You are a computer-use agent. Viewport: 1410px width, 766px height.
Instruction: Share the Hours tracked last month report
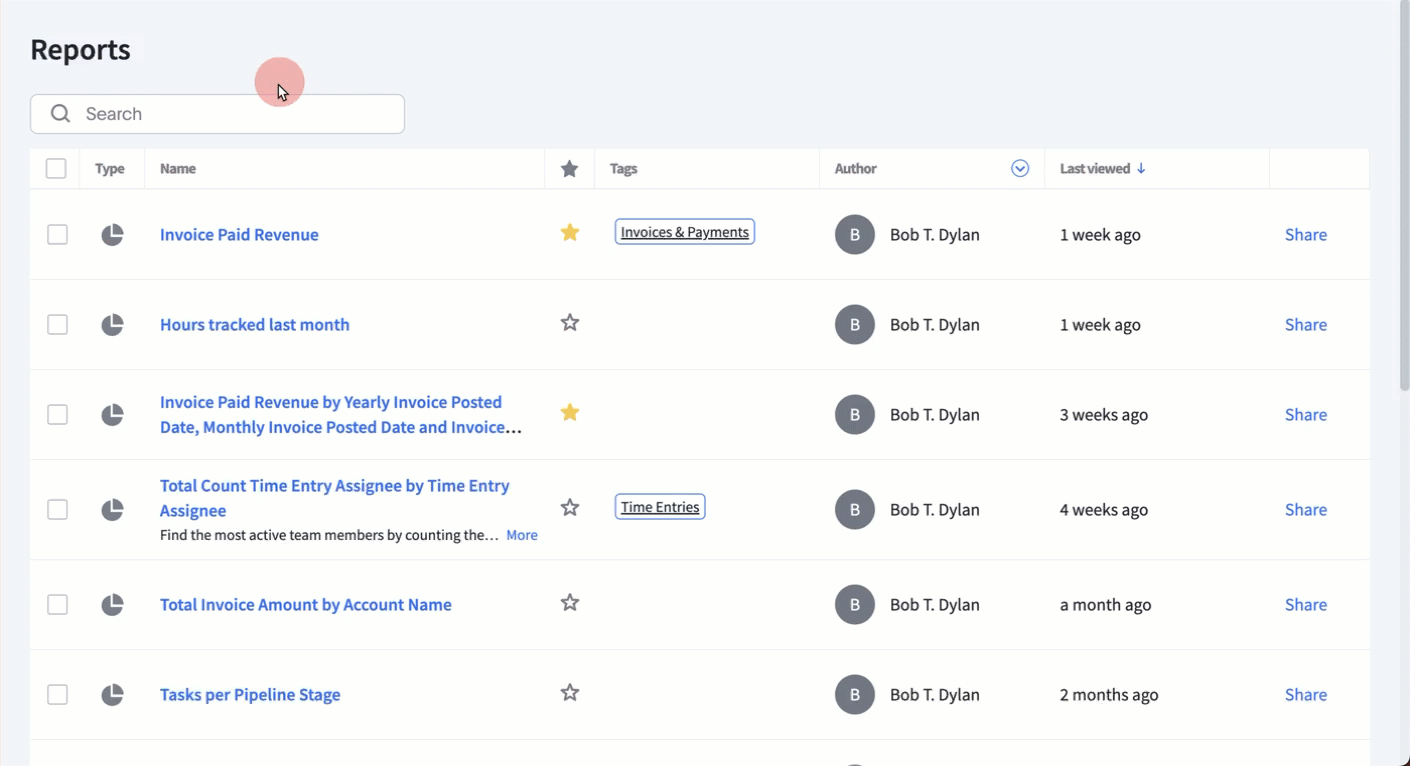click(1305, 325)
